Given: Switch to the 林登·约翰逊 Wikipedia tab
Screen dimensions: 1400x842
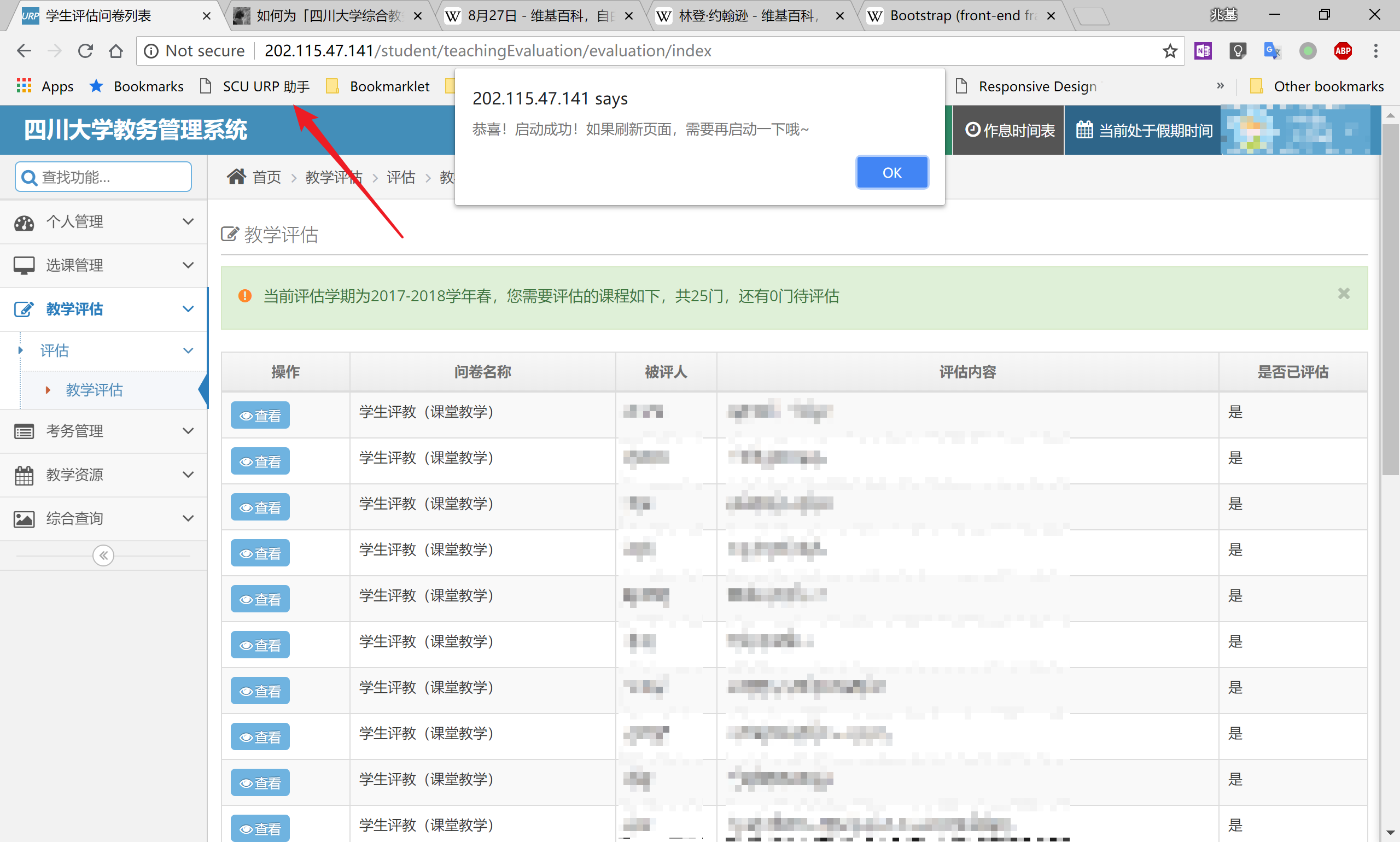Looking at the screenshot, I should [x=743, y=15].
